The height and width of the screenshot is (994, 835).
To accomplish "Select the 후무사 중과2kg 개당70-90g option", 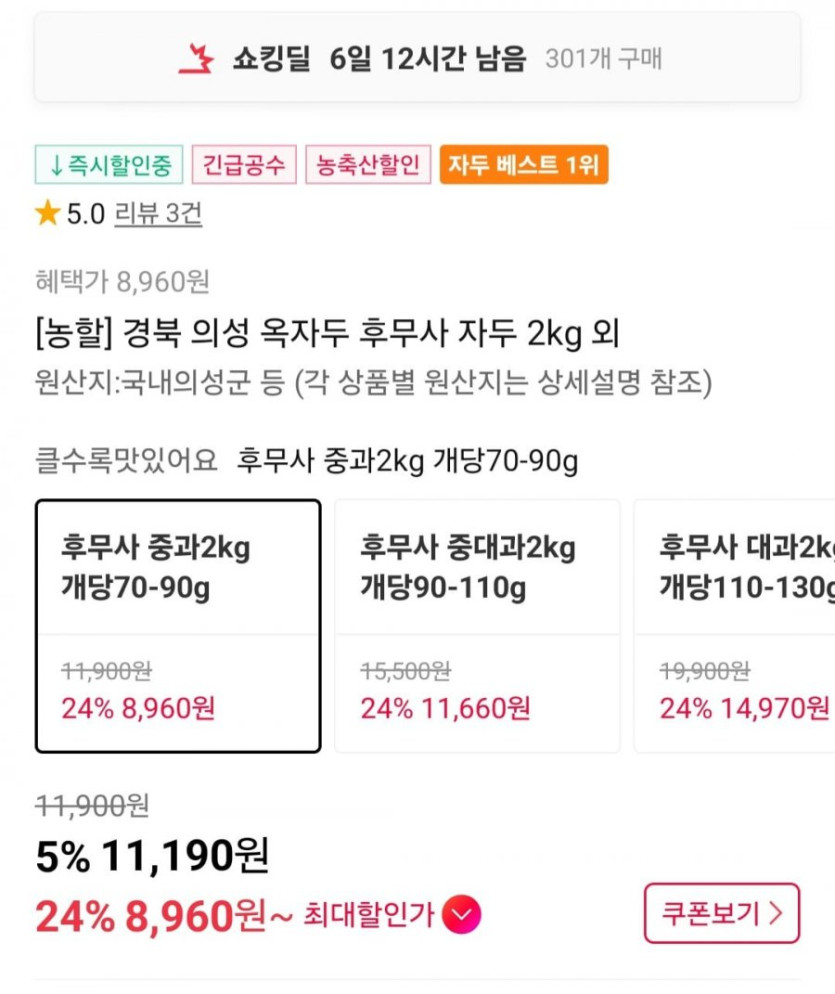I will click(178, 626).
